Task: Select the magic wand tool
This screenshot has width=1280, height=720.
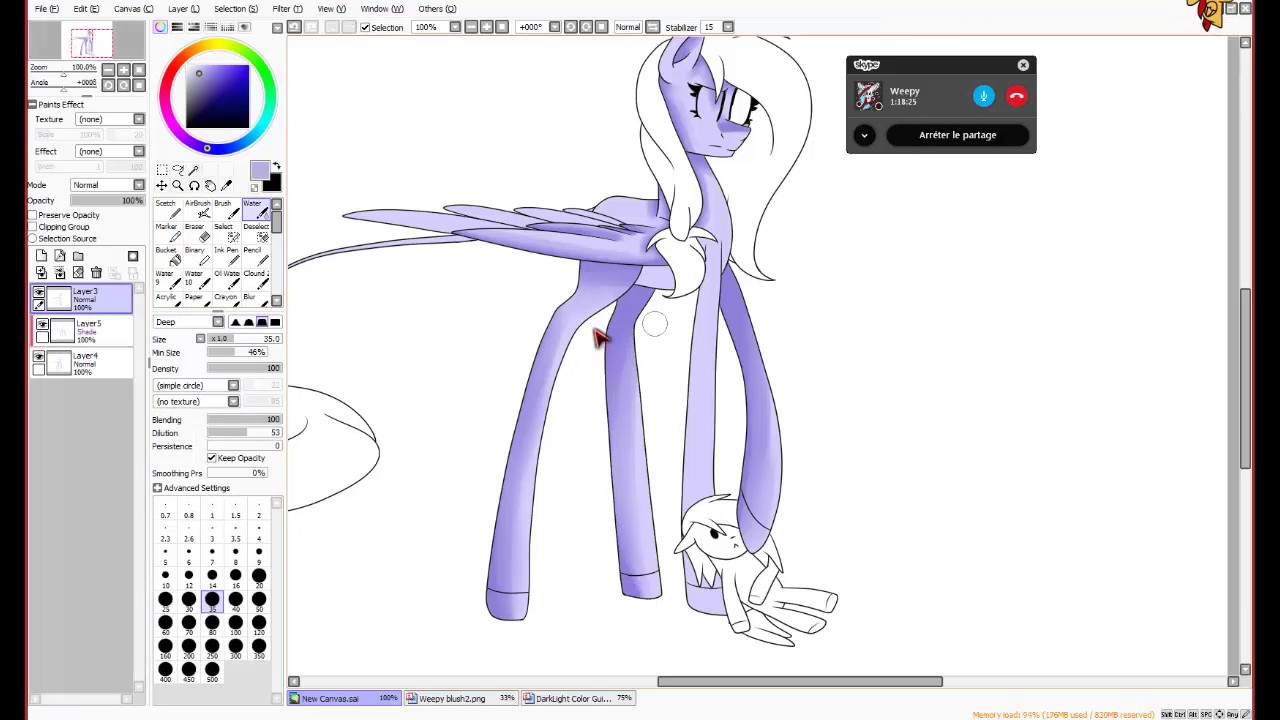Action: [x=194, y=170]
